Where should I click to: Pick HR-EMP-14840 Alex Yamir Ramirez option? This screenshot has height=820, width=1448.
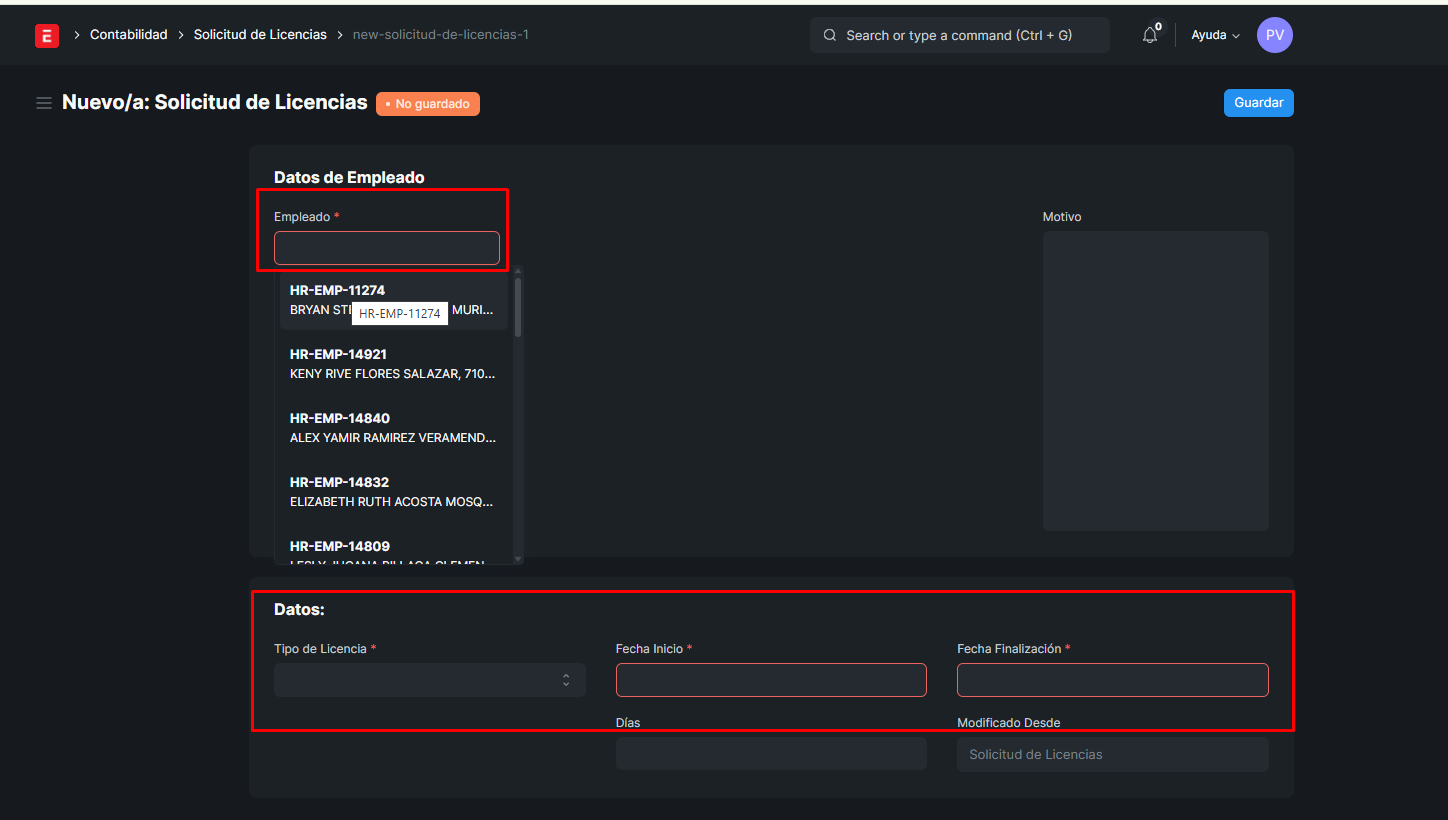pyautogui.click(x=392, y=428)
